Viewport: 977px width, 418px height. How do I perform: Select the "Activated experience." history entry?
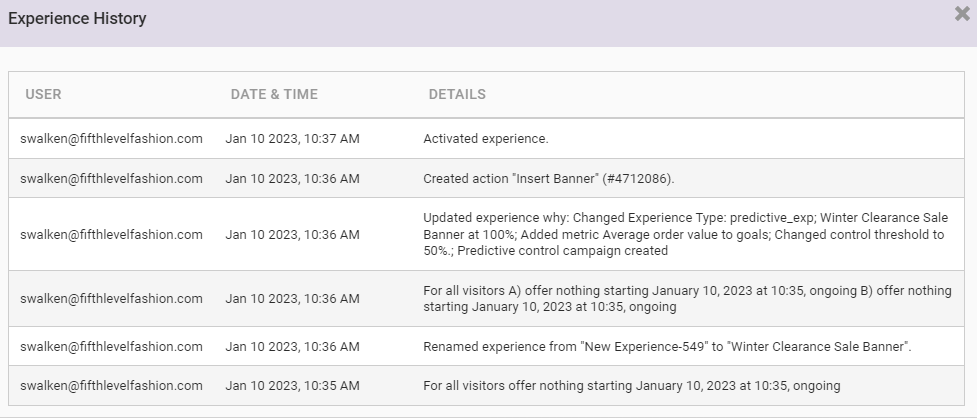(486, 139)
